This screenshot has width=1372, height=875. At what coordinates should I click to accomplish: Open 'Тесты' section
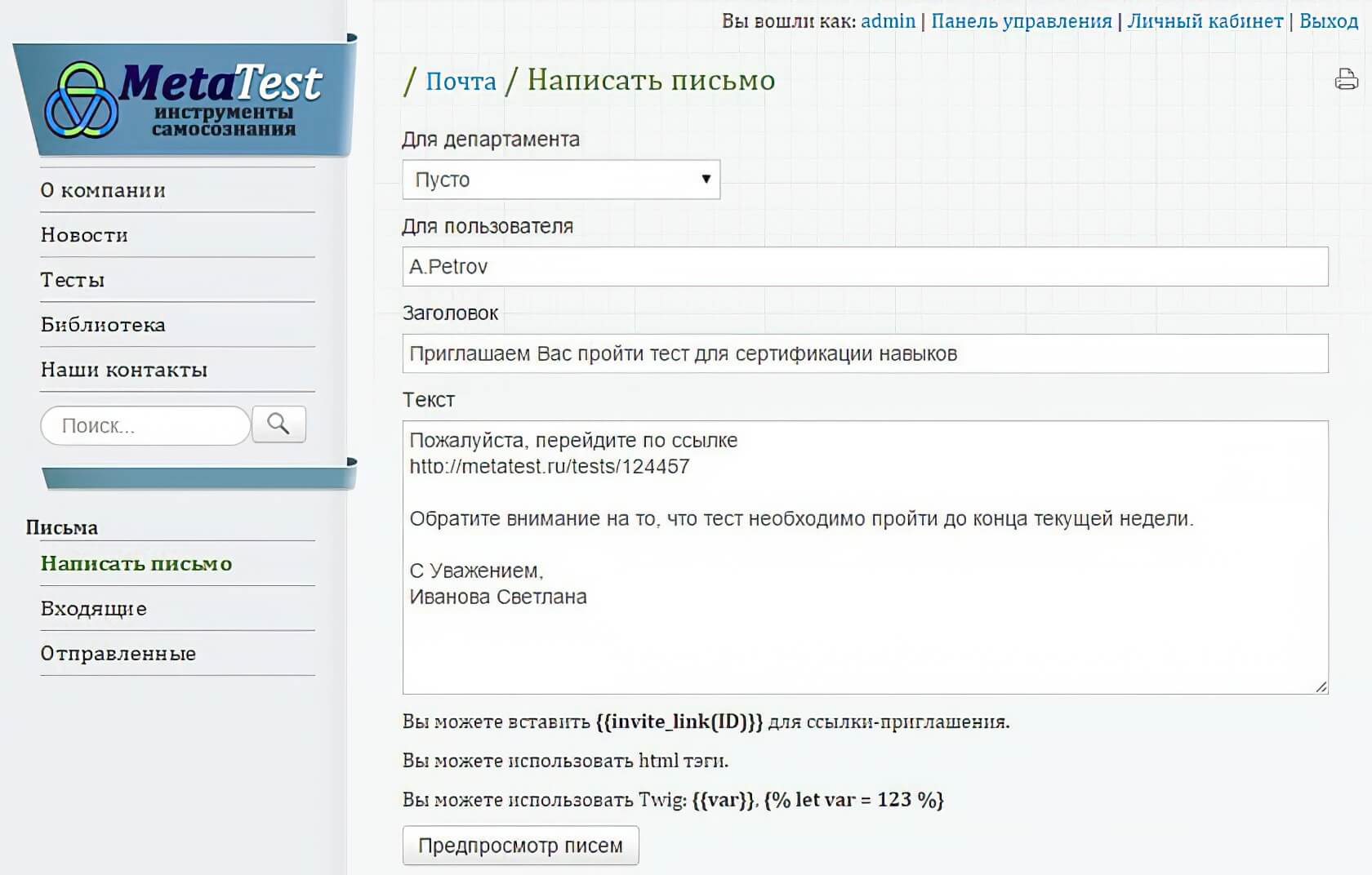click(x=73, y=280)
